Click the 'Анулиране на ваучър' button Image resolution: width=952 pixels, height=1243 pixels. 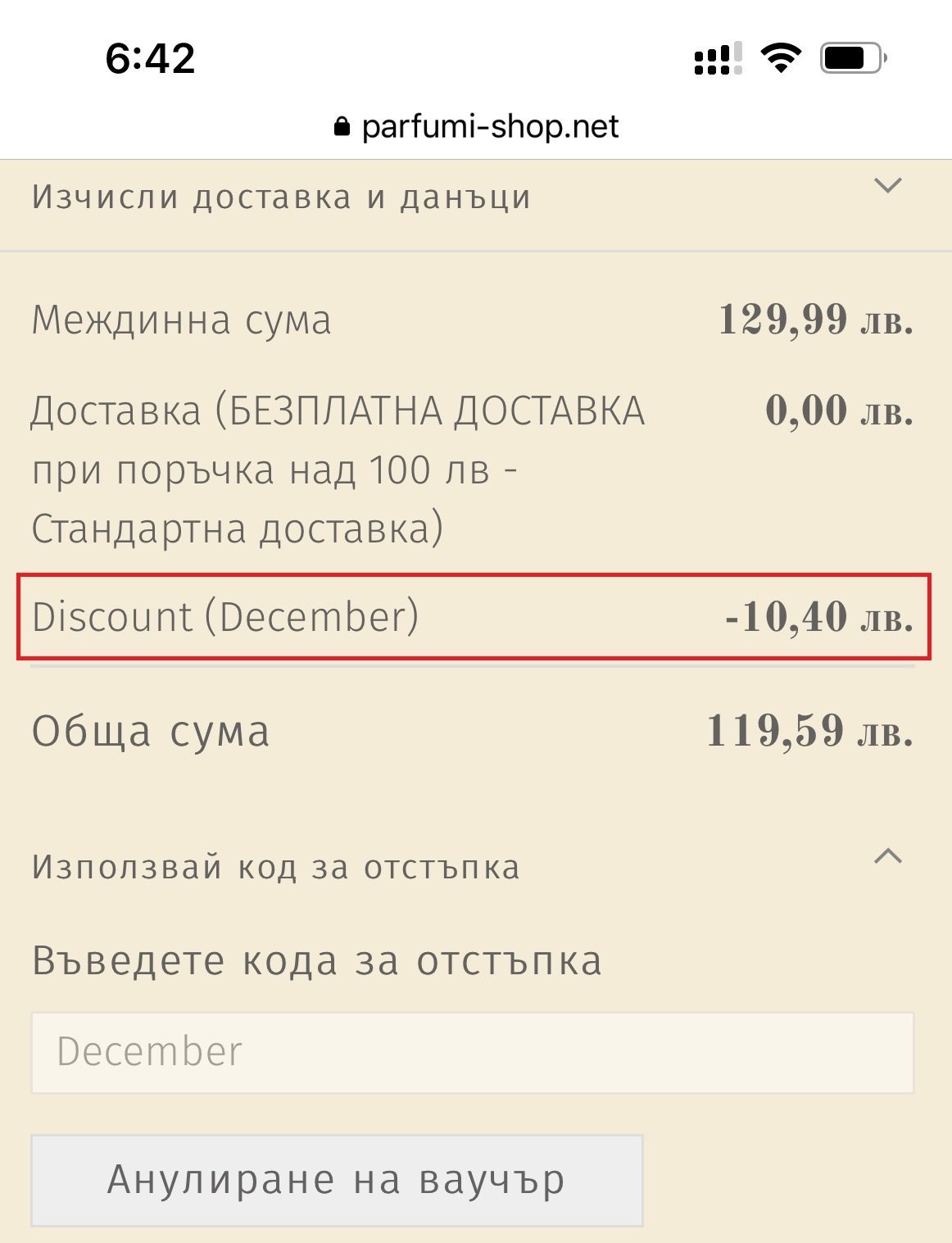(x=337, y=1180)
